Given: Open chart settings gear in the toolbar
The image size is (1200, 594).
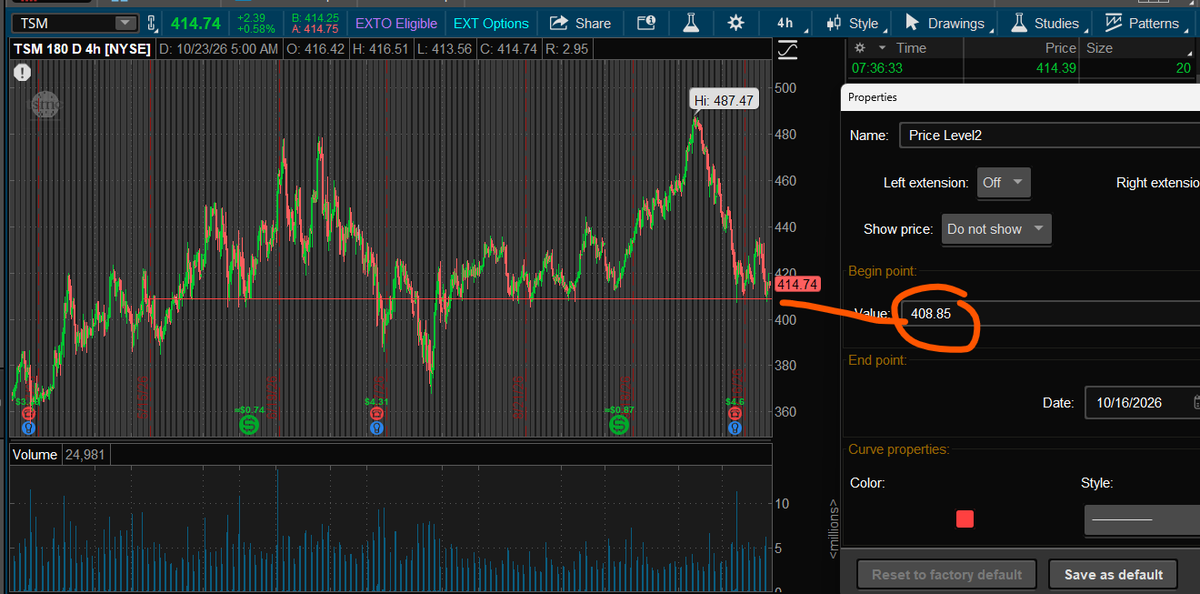Looking at the screenshot, I should [736, 23].
